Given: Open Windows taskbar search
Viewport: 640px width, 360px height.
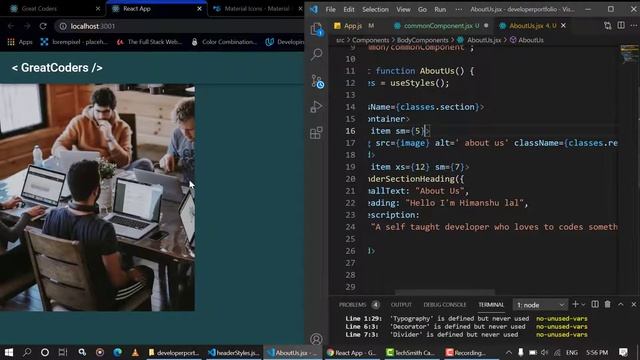Looking at the screenshot, I should 27,352.
